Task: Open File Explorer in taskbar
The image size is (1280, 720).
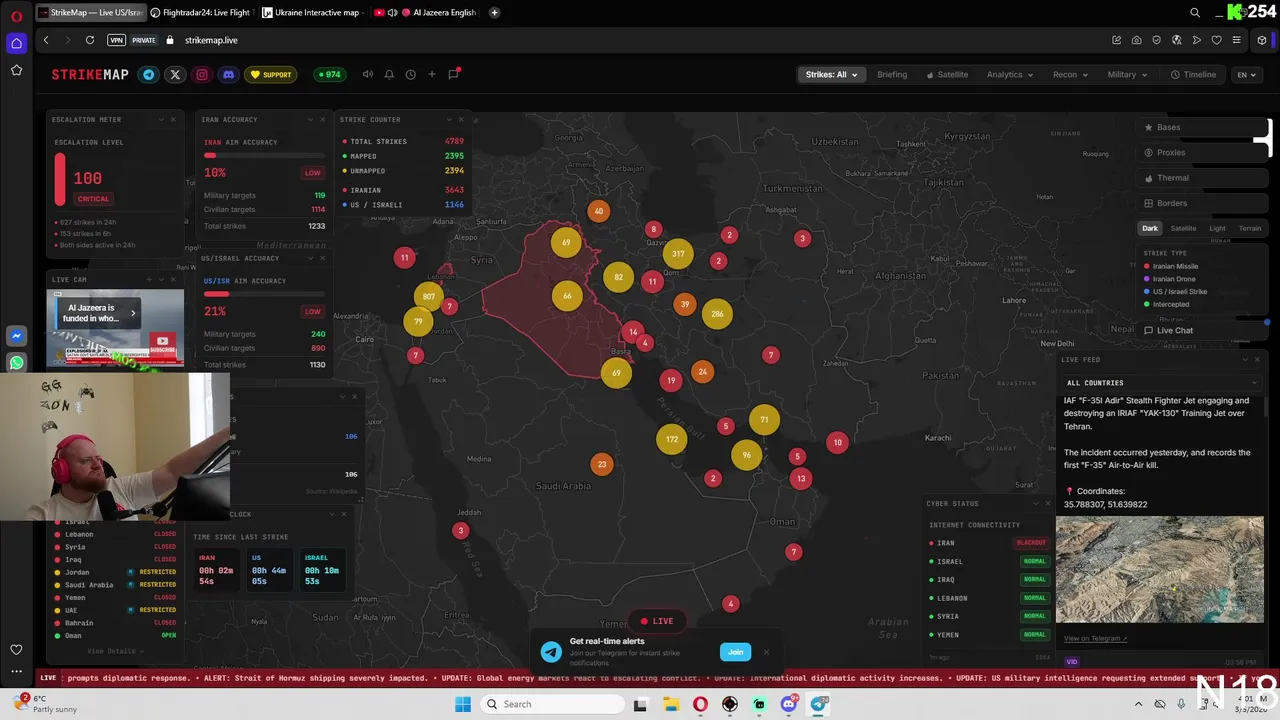Action: (670, 704)
